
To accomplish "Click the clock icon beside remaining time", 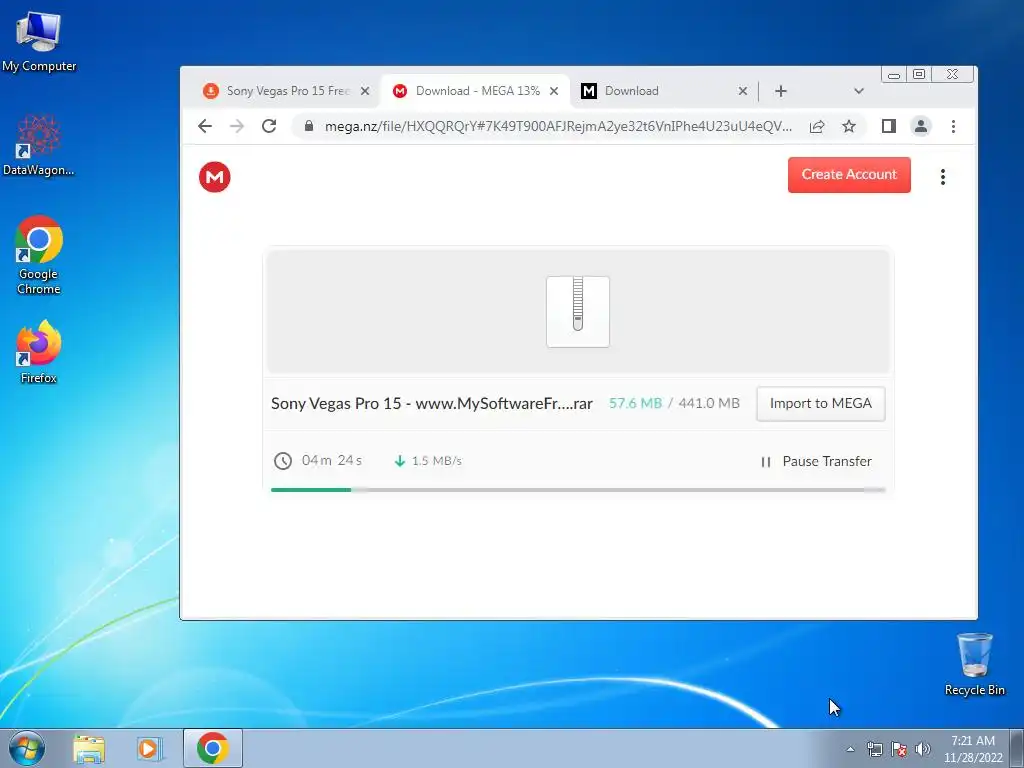I will [x=282, y=461].
